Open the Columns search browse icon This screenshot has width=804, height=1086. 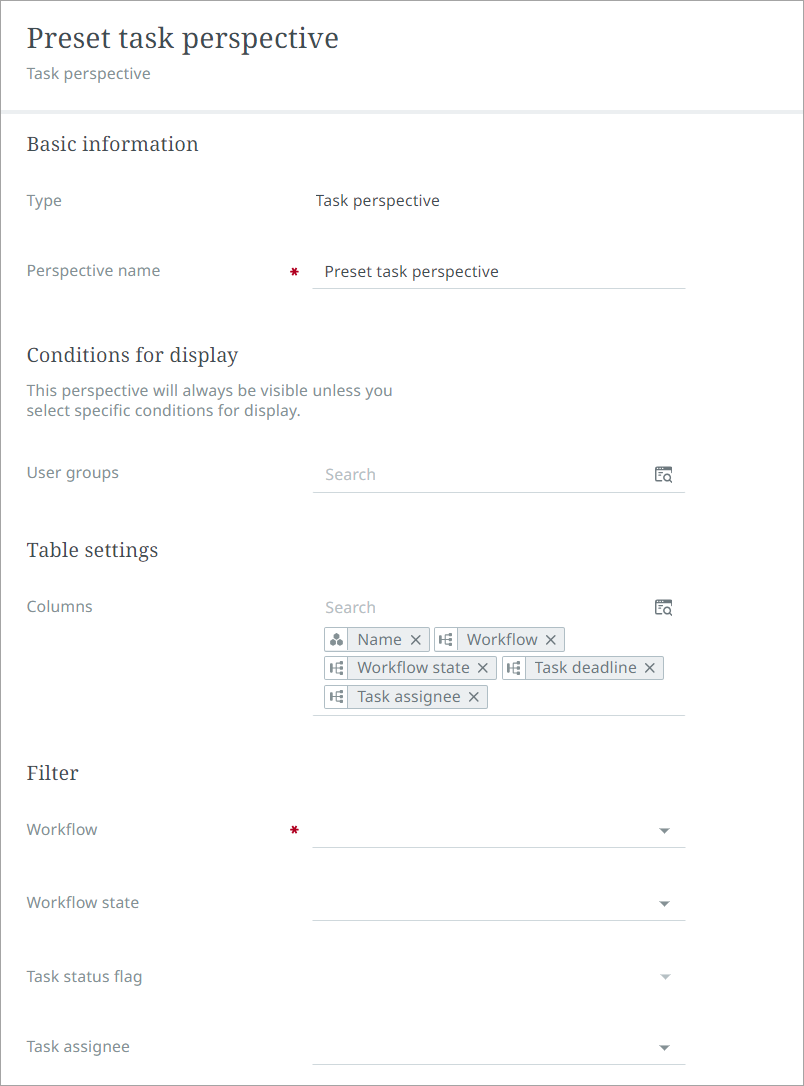[664, 608]
